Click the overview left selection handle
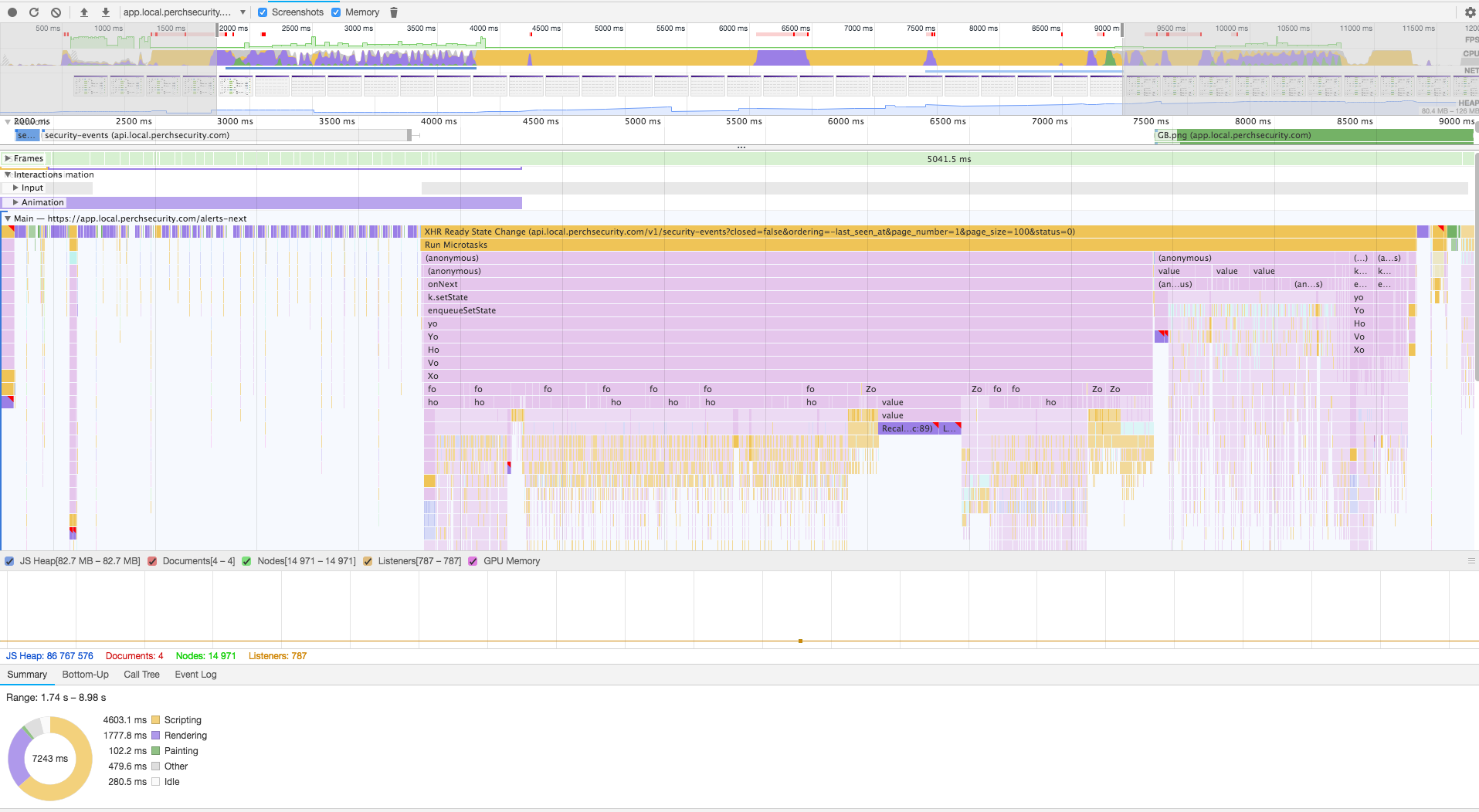This screenshot has width=1479, height=812. [217, 29]
